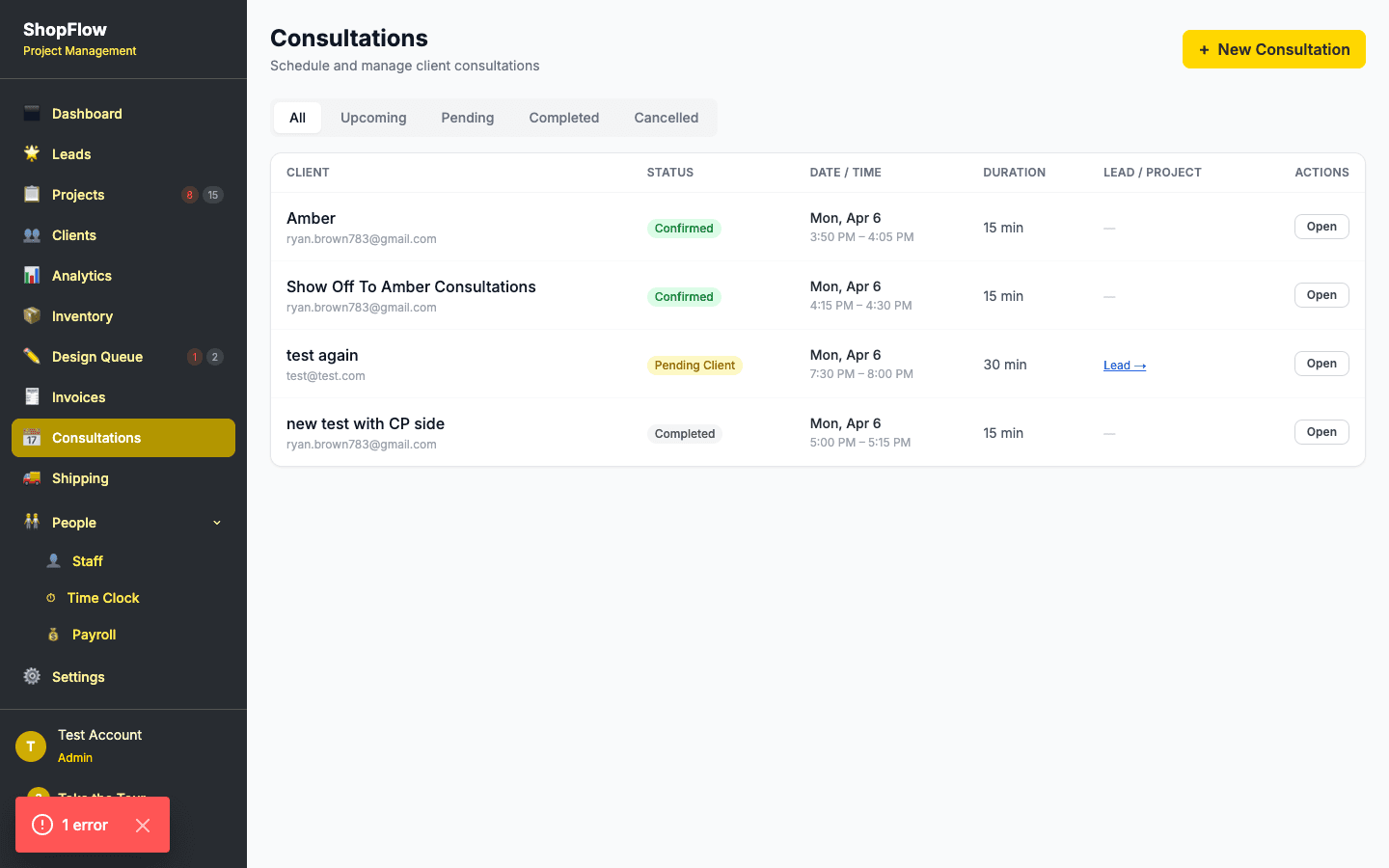Dismiss the 1 error notification
This screenshot has height=868, width=1389.
click(x=143, y=825)
